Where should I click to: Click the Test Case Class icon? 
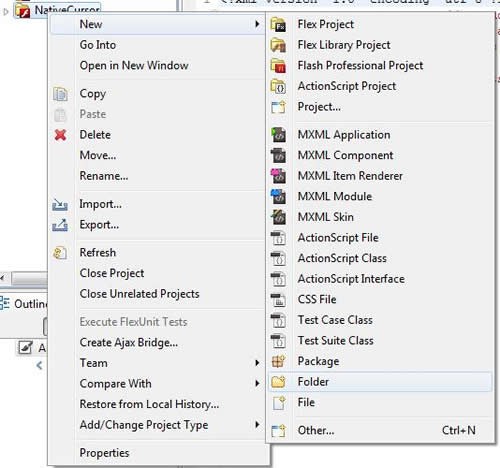[278, 321]
